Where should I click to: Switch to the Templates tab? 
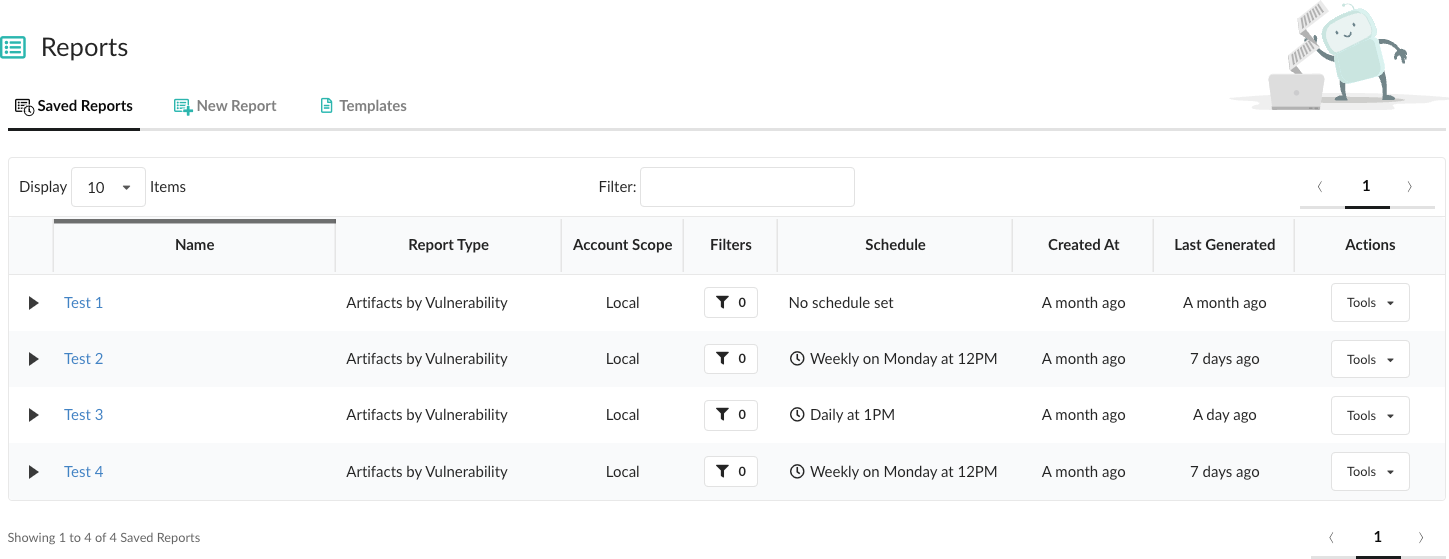click(x=363, y=106)
